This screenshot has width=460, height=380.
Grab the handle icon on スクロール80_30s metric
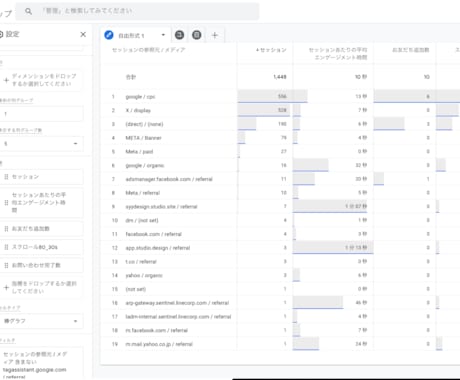6,247
